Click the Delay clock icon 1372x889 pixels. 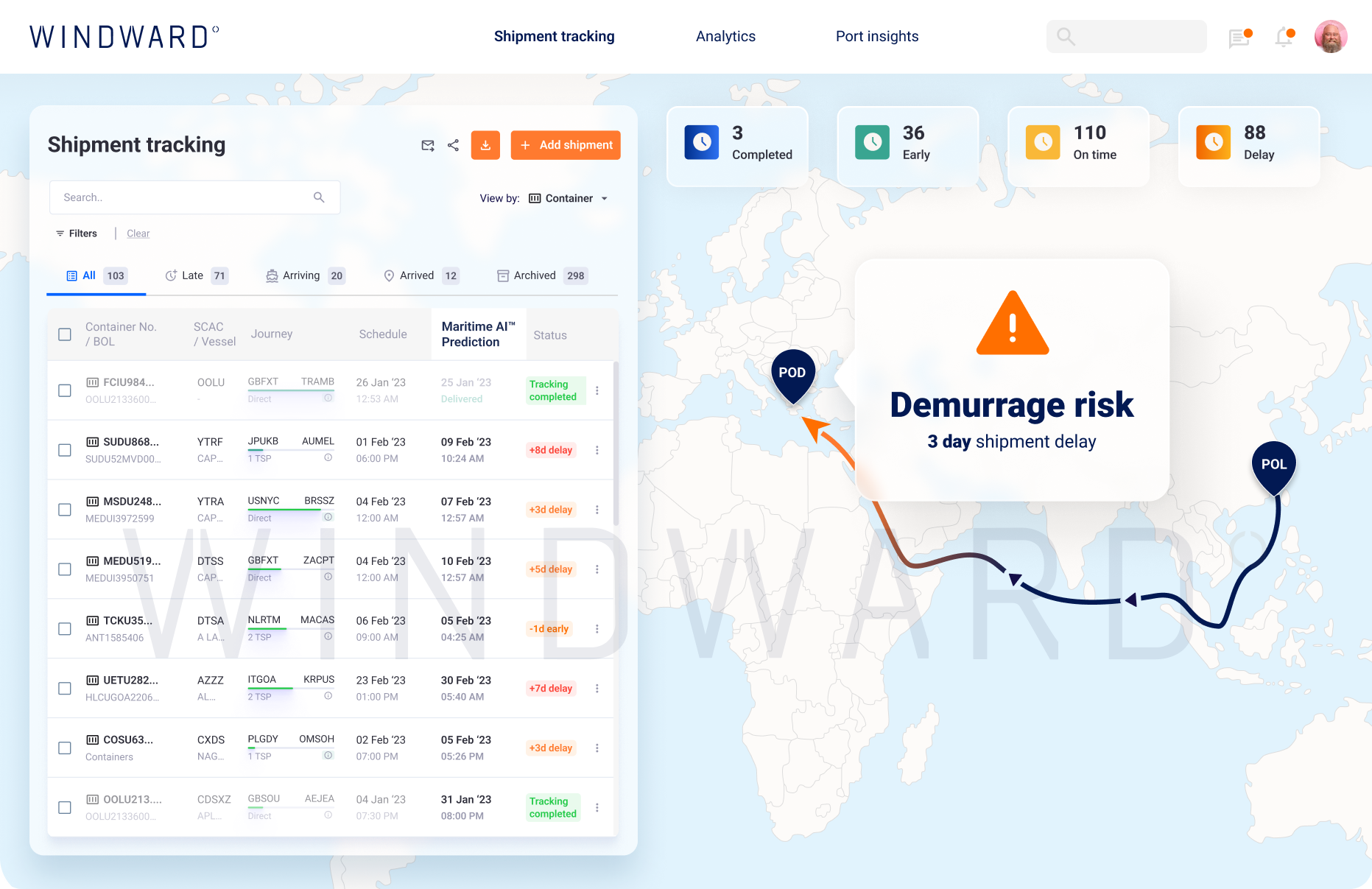[1214, 142]
